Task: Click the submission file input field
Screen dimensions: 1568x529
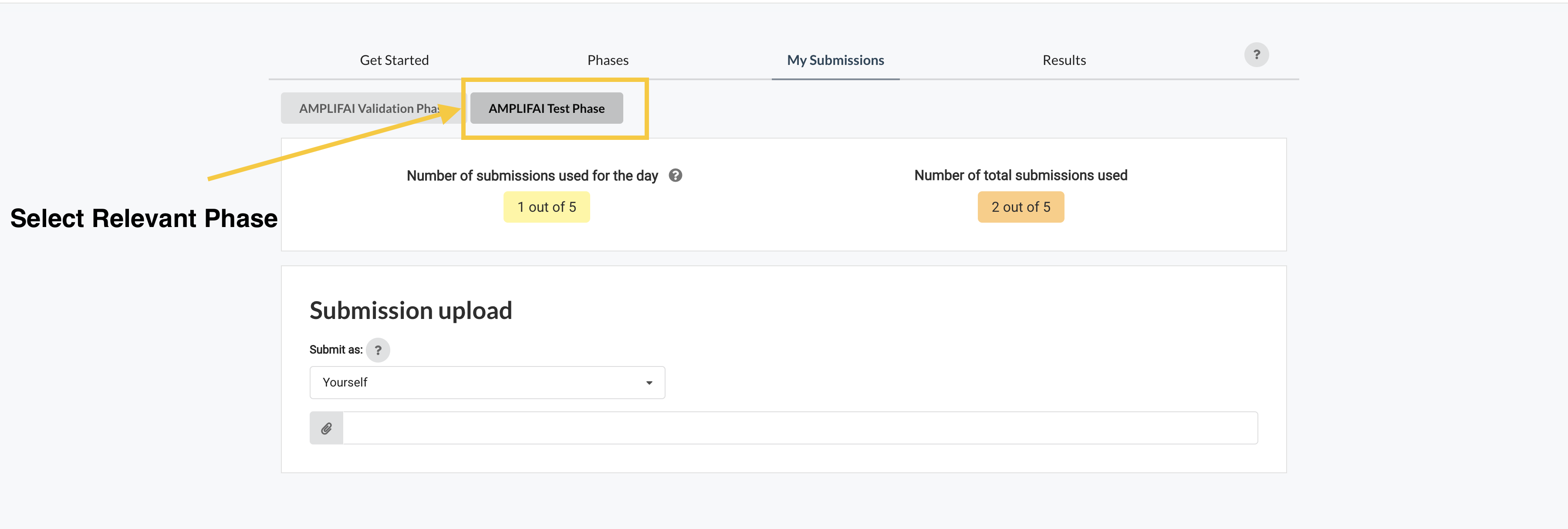Action: (800, 428)
